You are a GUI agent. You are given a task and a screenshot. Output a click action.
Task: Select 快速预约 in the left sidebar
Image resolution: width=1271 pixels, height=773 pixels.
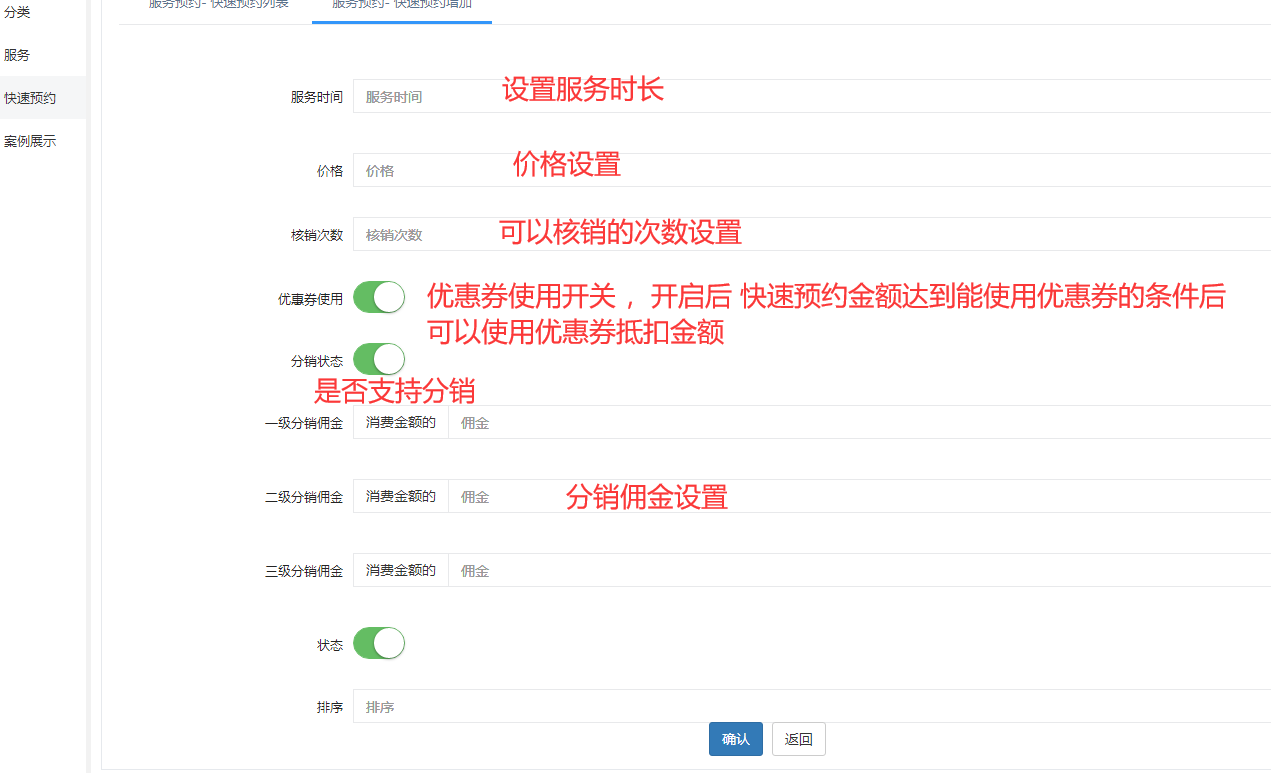[x=30, y=98]
